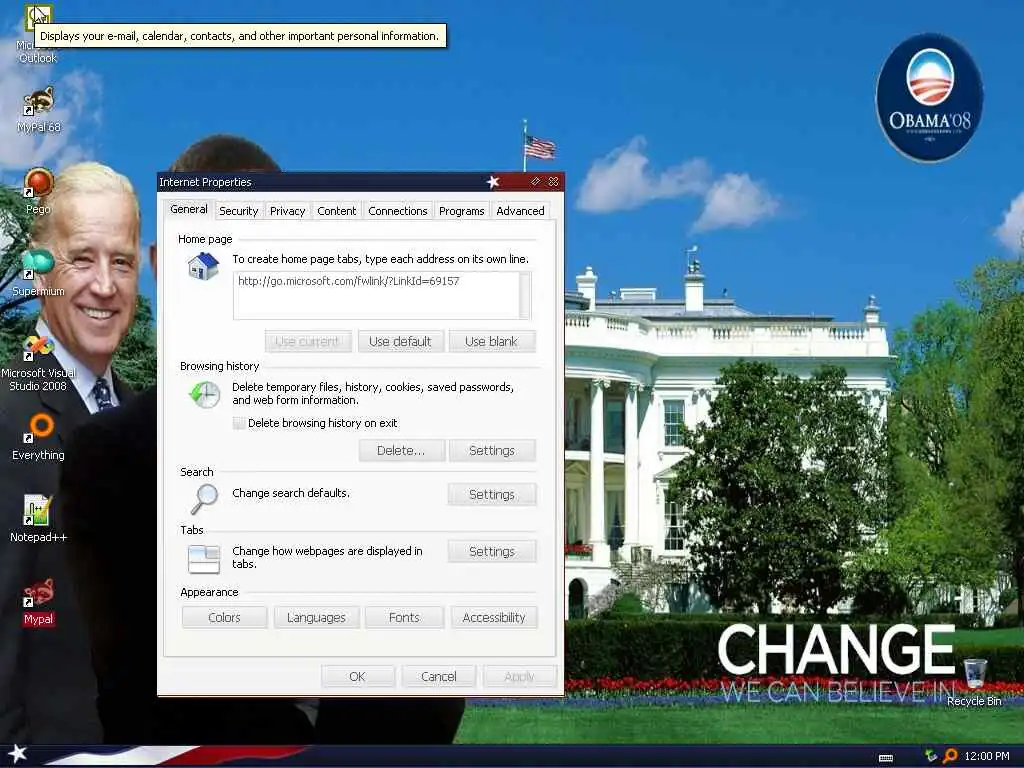Click the help button in Internet Properties title bar
1024x768 pixels.
[536, 182]
